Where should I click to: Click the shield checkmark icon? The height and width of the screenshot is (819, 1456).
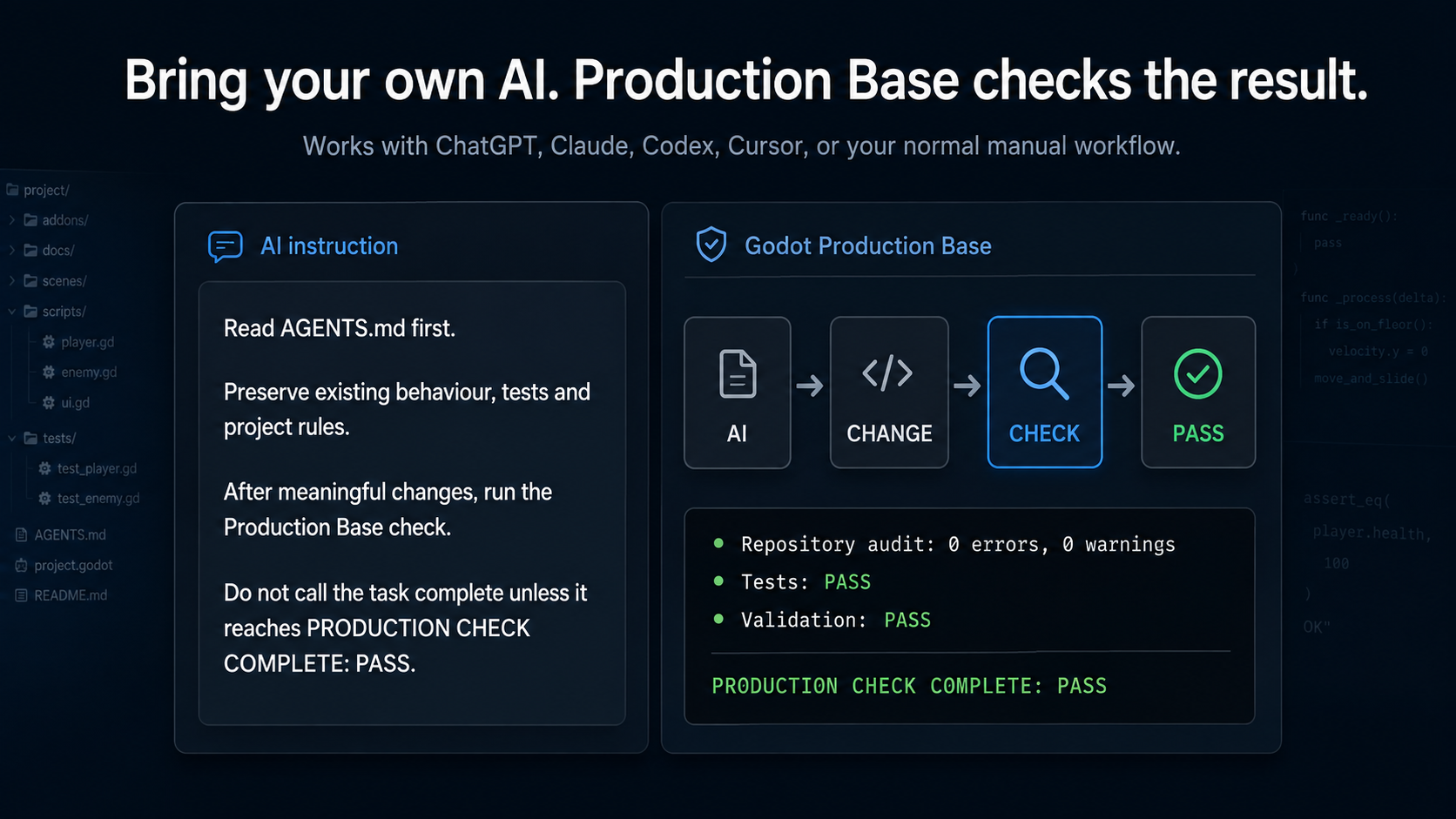711,245
